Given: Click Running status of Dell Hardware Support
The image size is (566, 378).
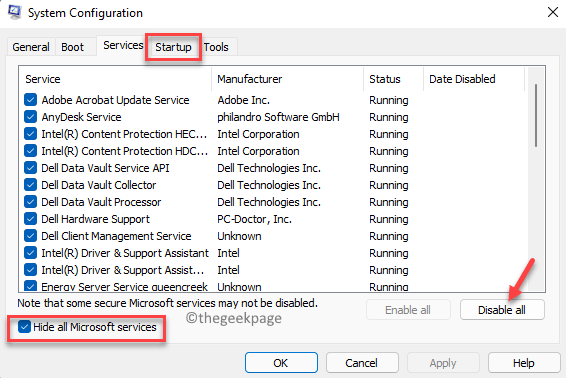Looking at the screenshot, I should pyautogui.click(x=389, y=219).
